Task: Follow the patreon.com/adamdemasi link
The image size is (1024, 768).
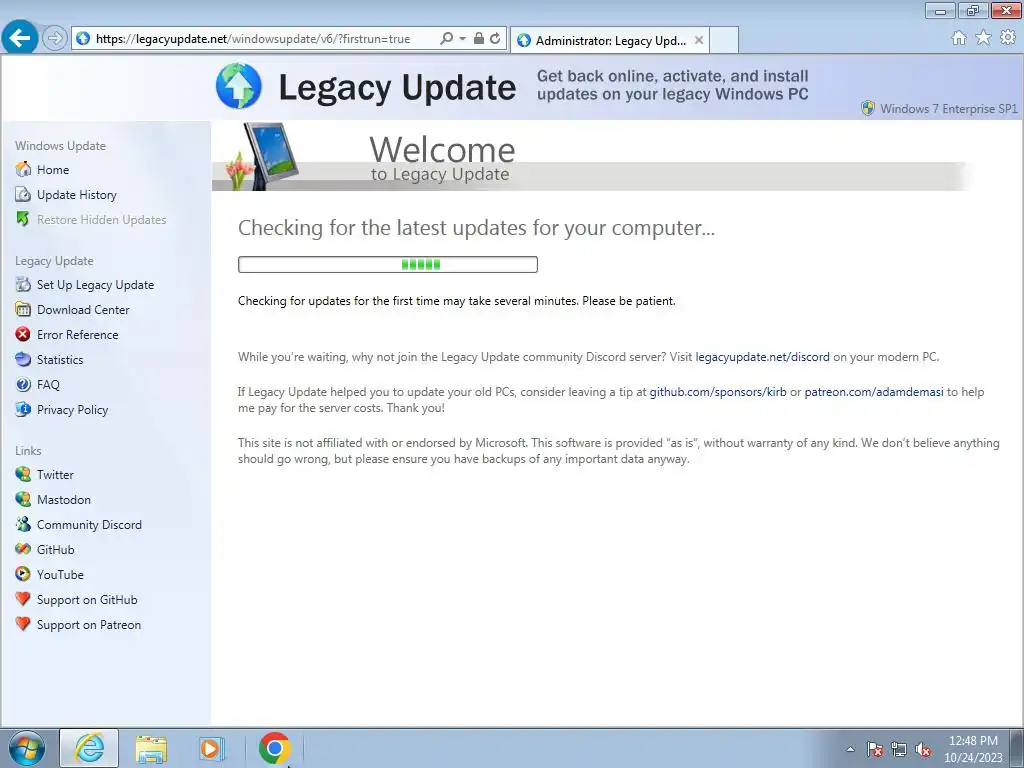Action: (x=874, y=392)
